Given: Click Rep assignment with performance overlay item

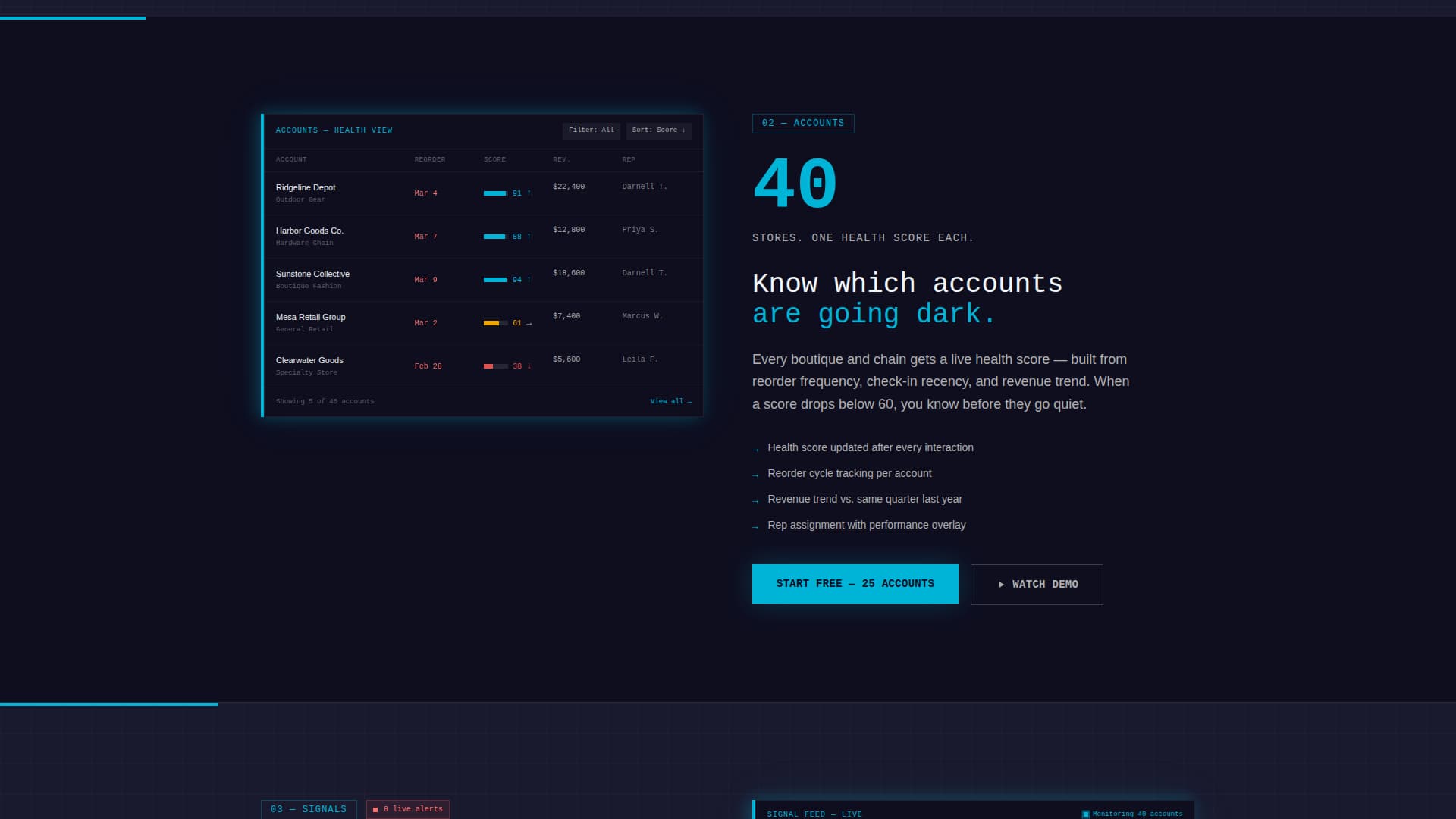Looking at the screenshot, I should coord(866,526).
